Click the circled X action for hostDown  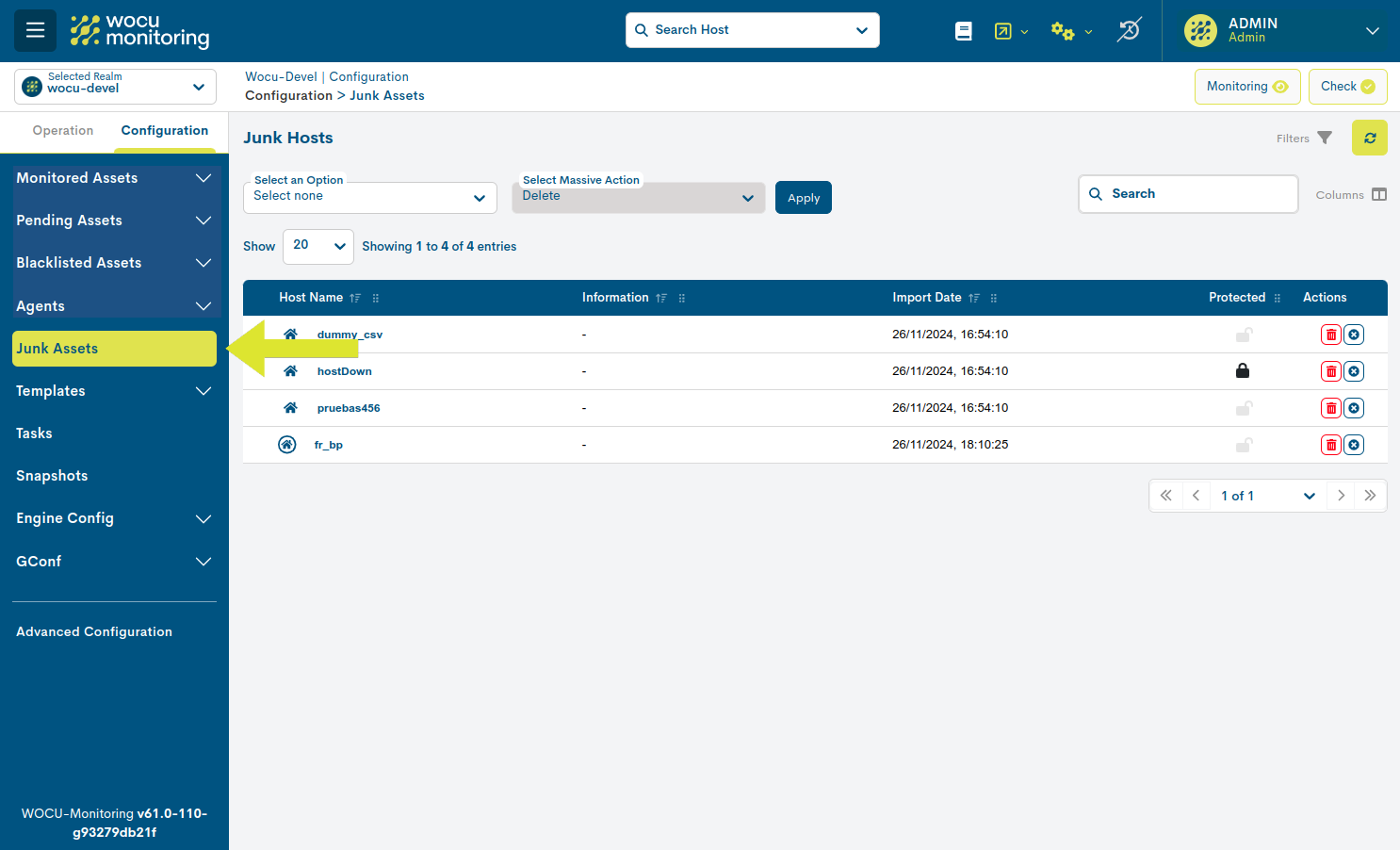[1354, 371]
